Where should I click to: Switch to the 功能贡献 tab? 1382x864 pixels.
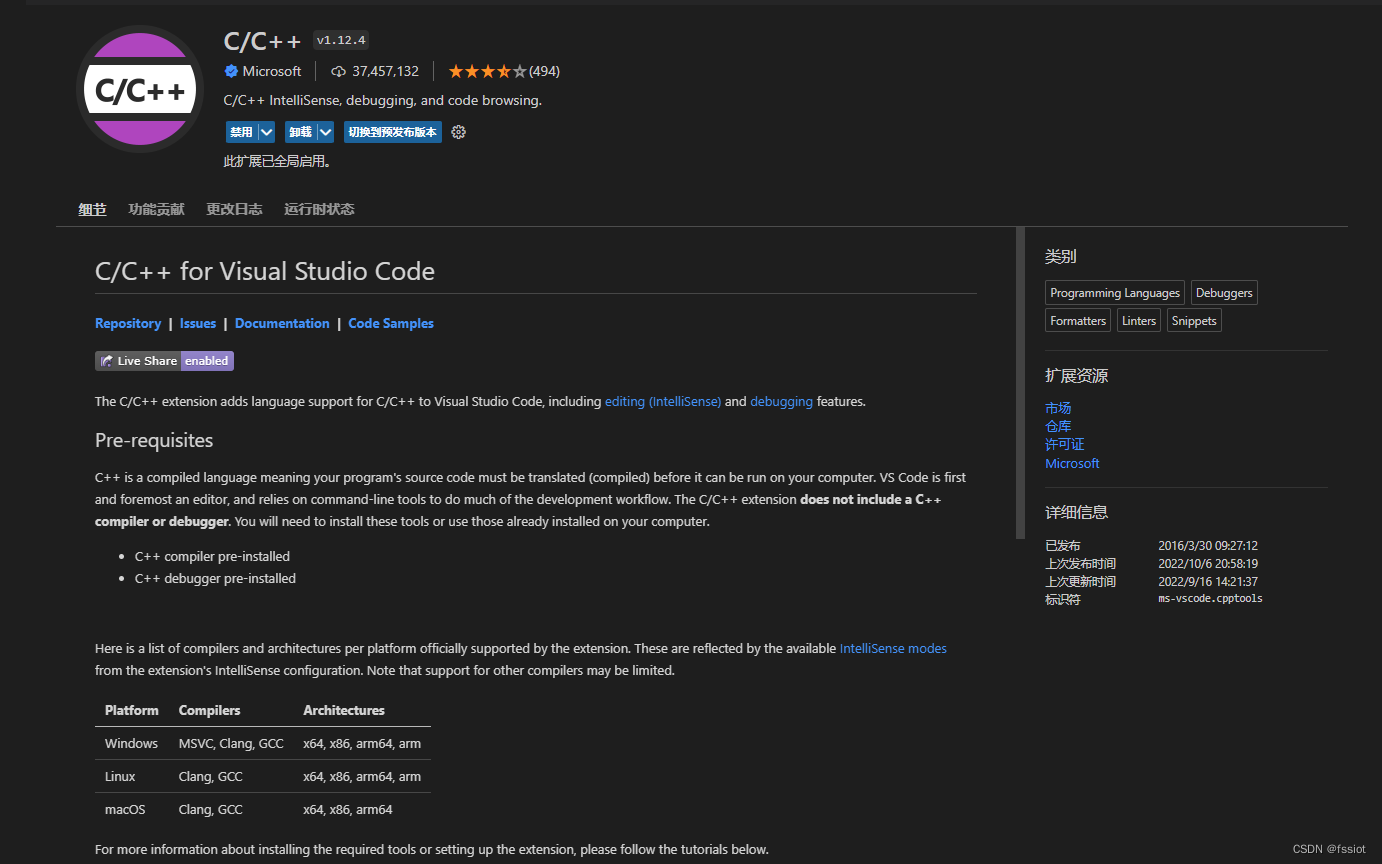(156, 209)
